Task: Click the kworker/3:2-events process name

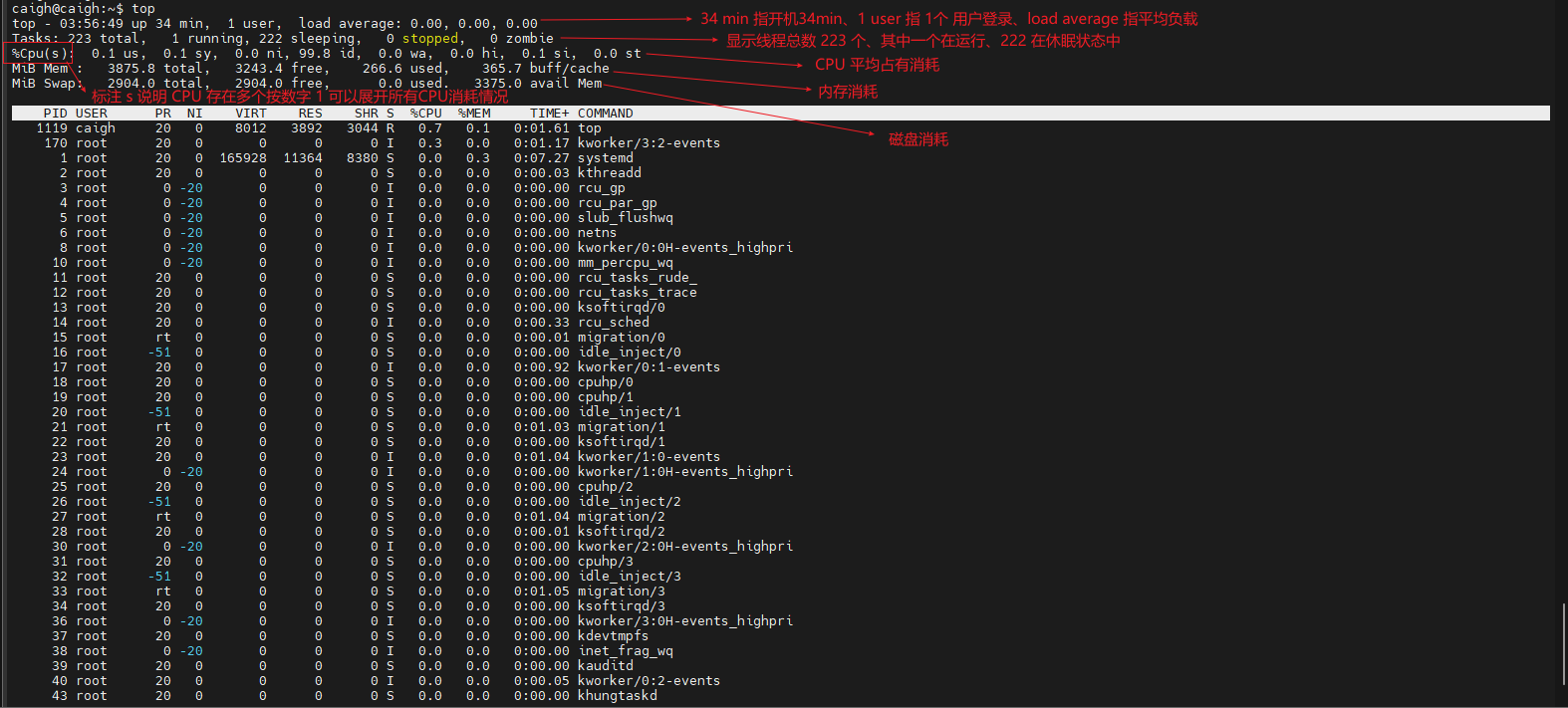Action: tap(649, 143)
